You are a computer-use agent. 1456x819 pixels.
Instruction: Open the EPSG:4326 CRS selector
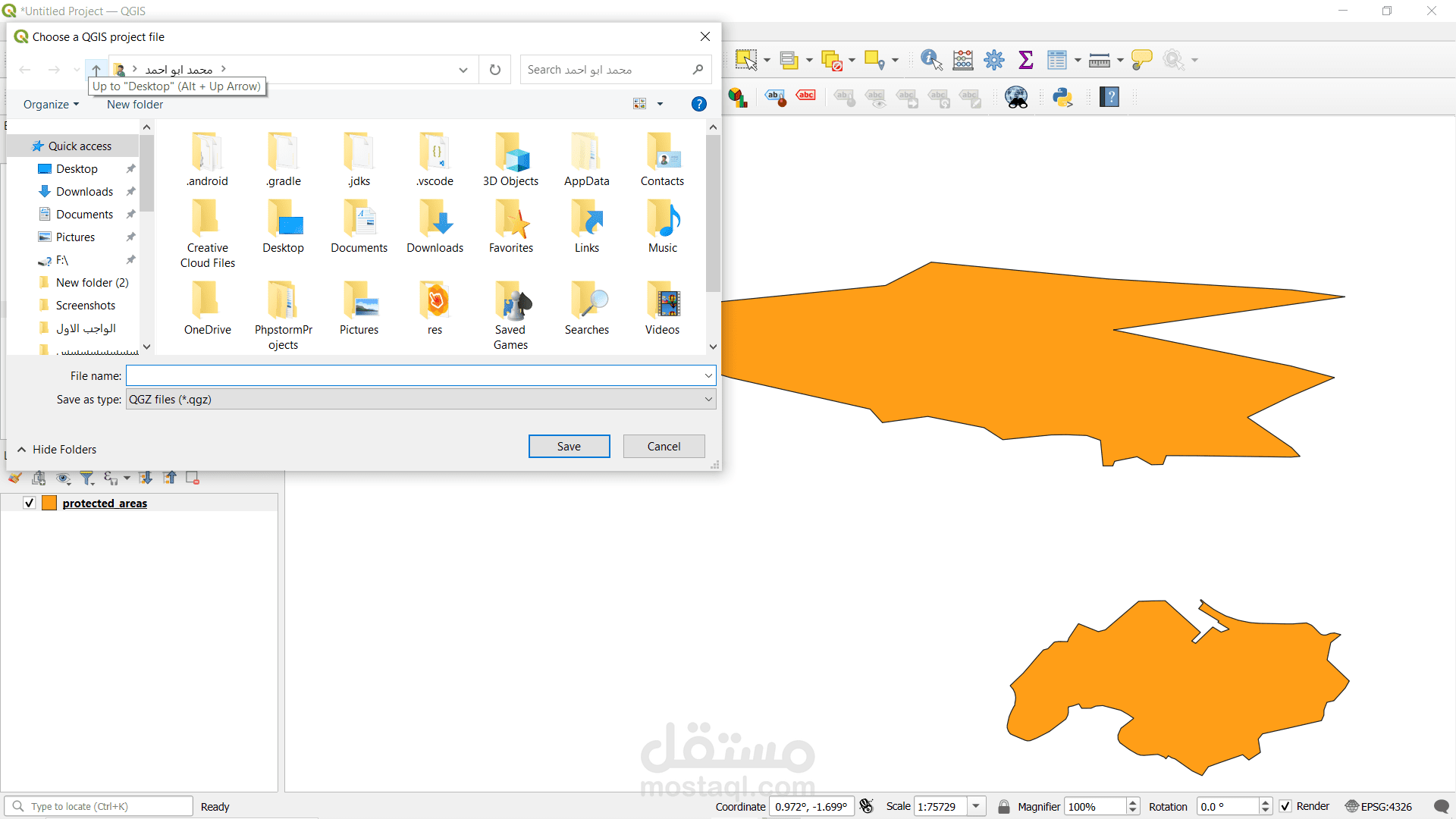(1379, 806)
